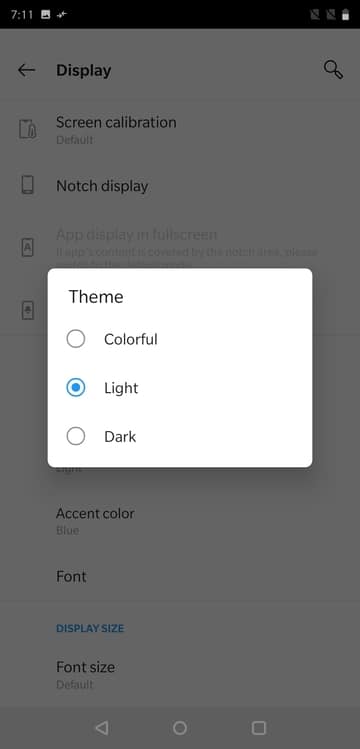Open search with the magnifier icon

(333, 70)
